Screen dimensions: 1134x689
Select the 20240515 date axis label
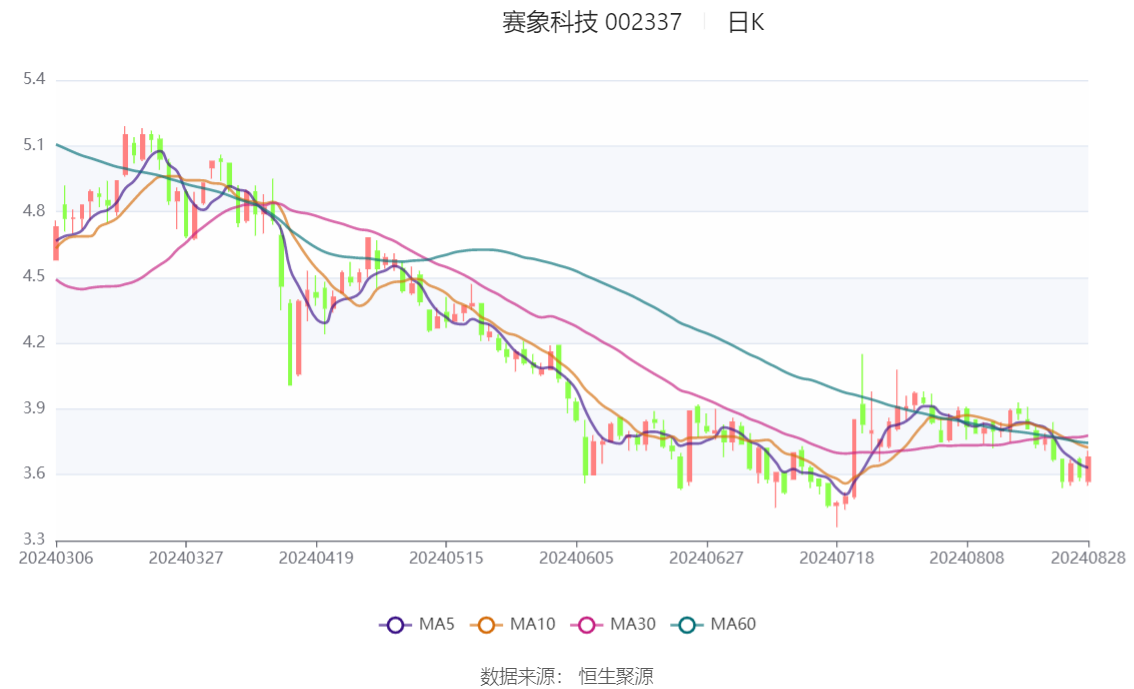[446, 558]
